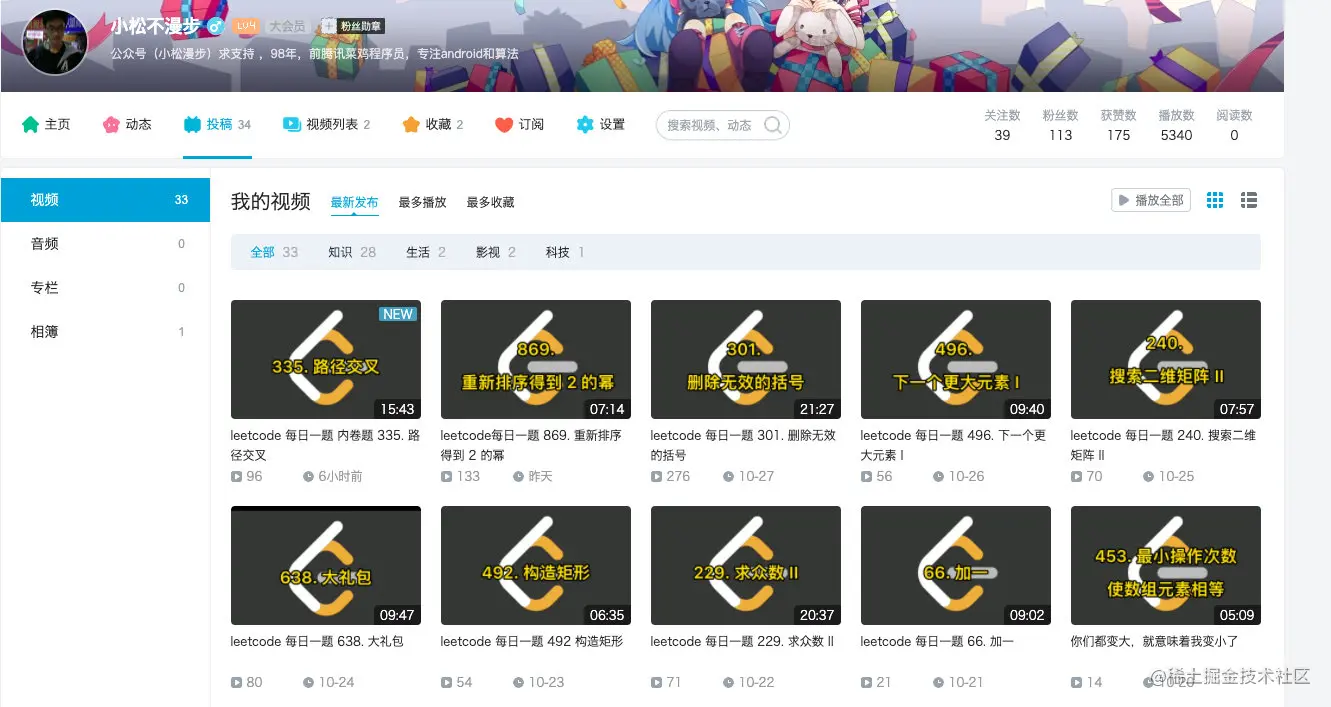
Task: Open the 301. 删除无效的括号 thumbnail
Action: (x=746, y=359)
